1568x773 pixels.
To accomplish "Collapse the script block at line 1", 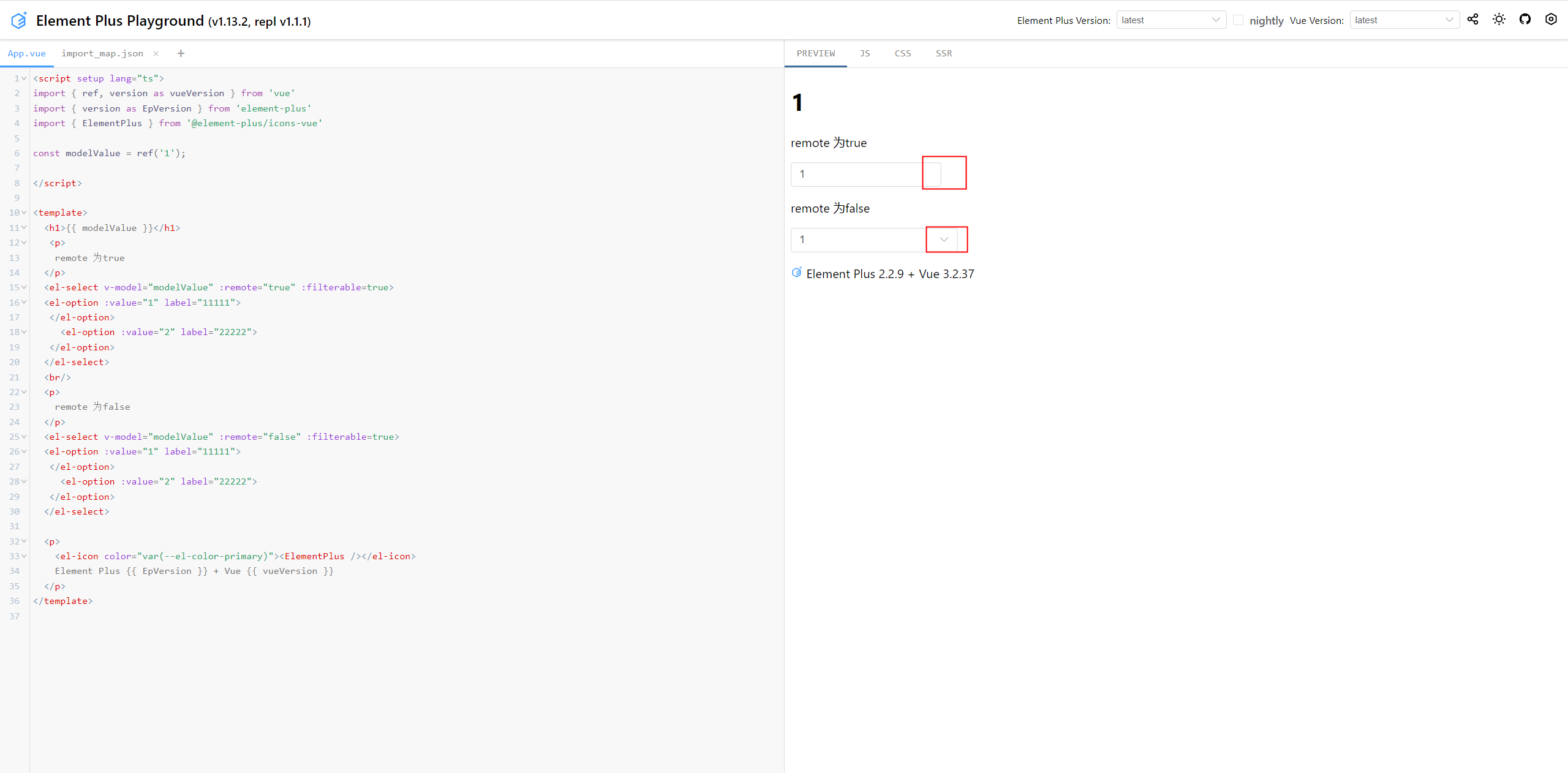I will tap(24, 78).
